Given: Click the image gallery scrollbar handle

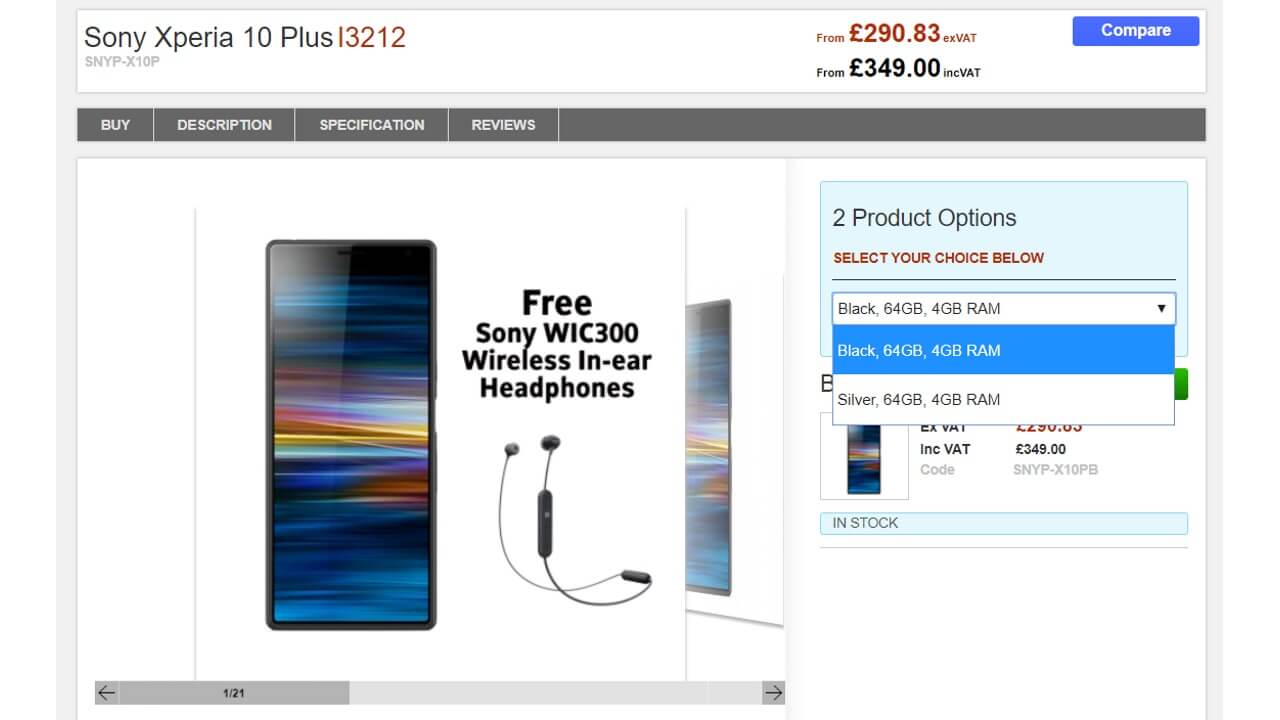Looking at the screenshot, I should tap(234, 692).
